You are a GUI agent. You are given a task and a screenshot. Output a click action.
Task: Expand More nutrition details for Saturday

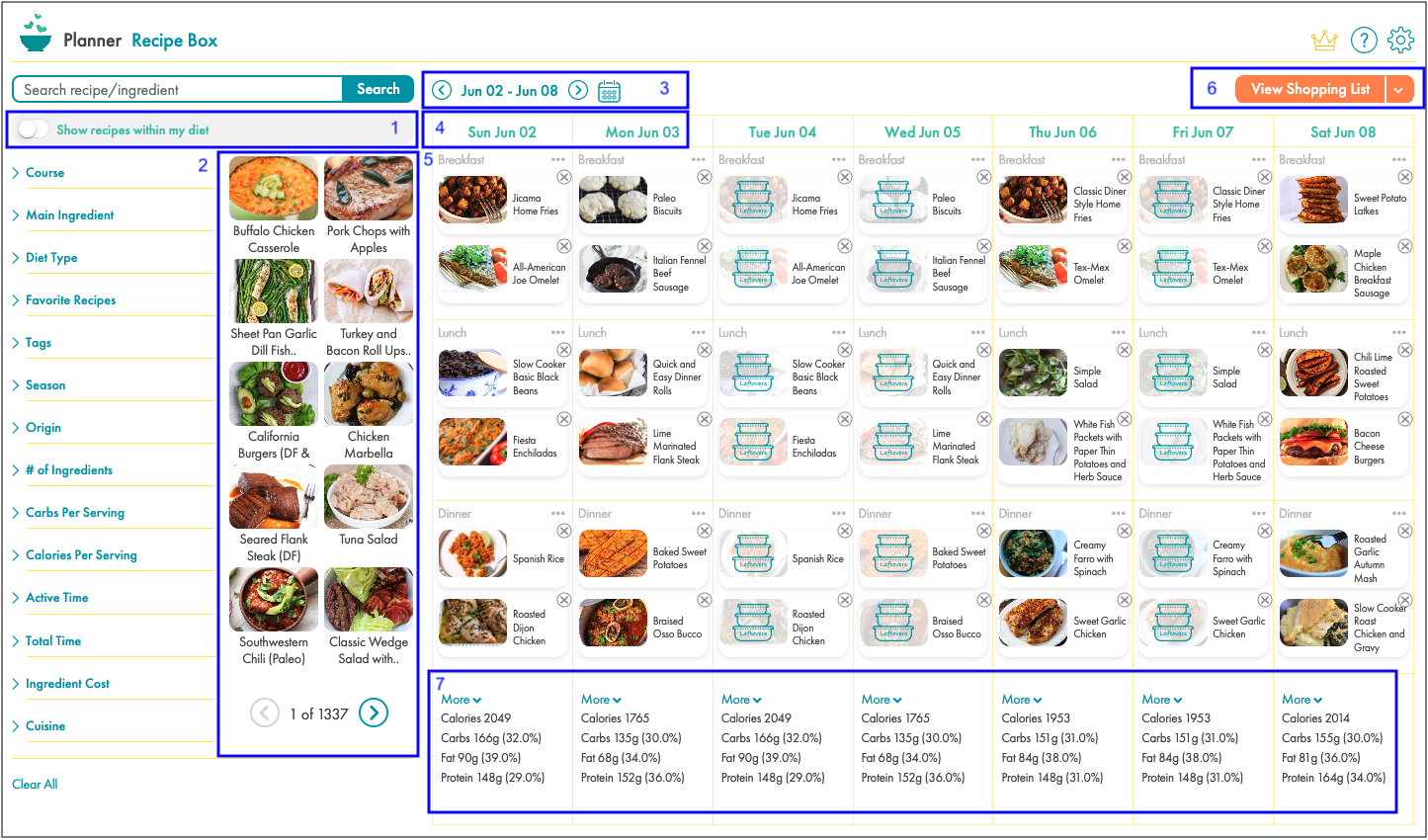[x=1302, y=699]
